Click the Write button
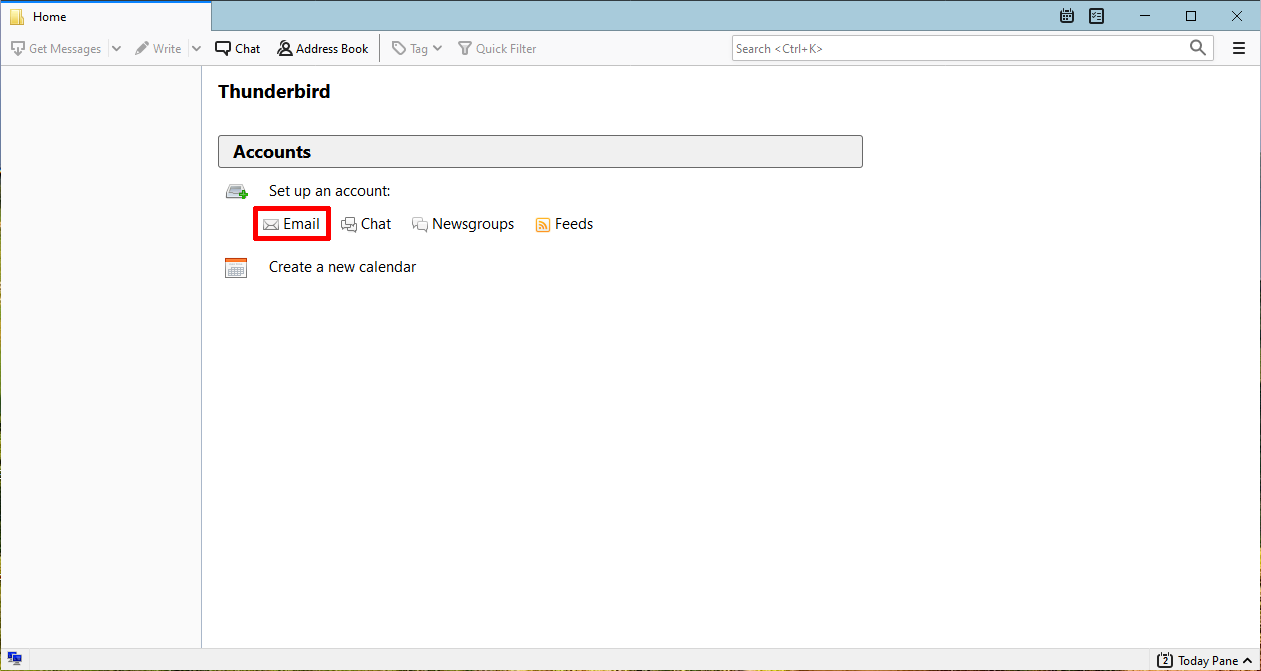Image resolution: width=1261 pixels, height=671 pixels. (x=158, y=48)
